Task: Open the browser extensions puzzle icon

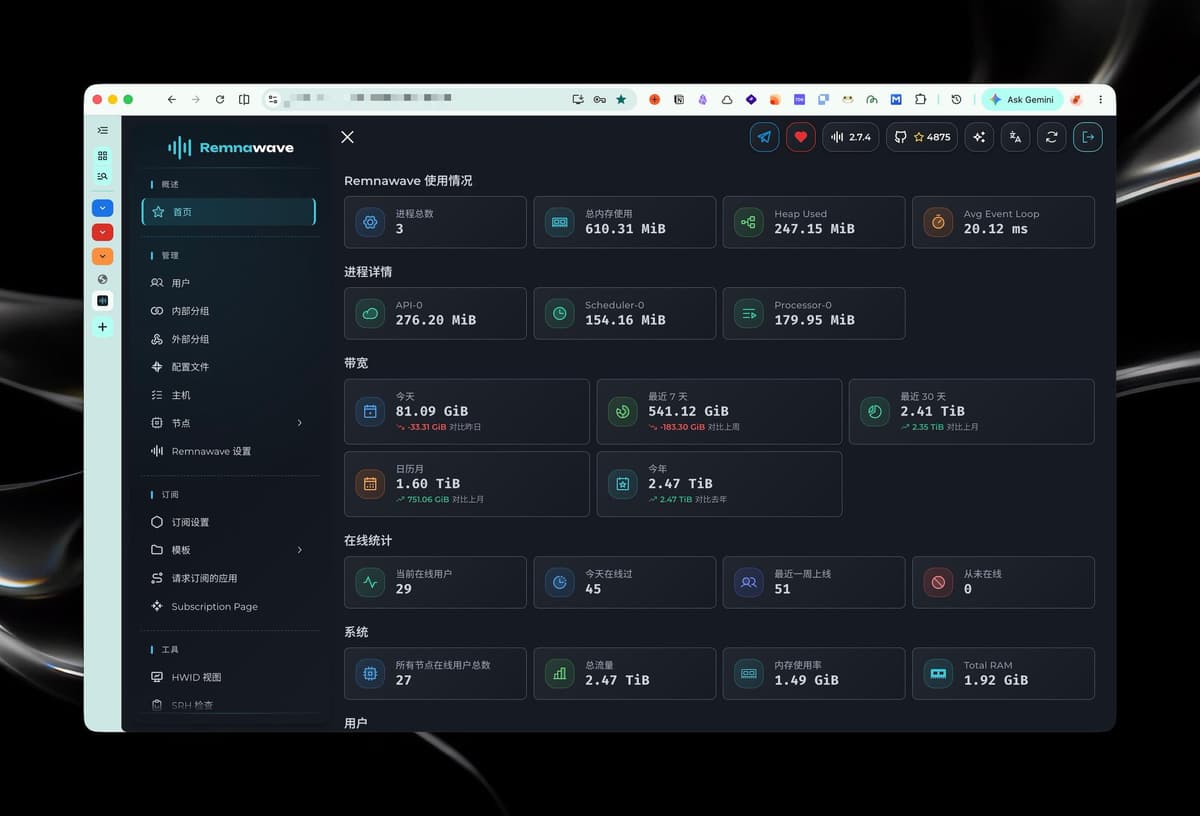Action: tap(920, 100)
